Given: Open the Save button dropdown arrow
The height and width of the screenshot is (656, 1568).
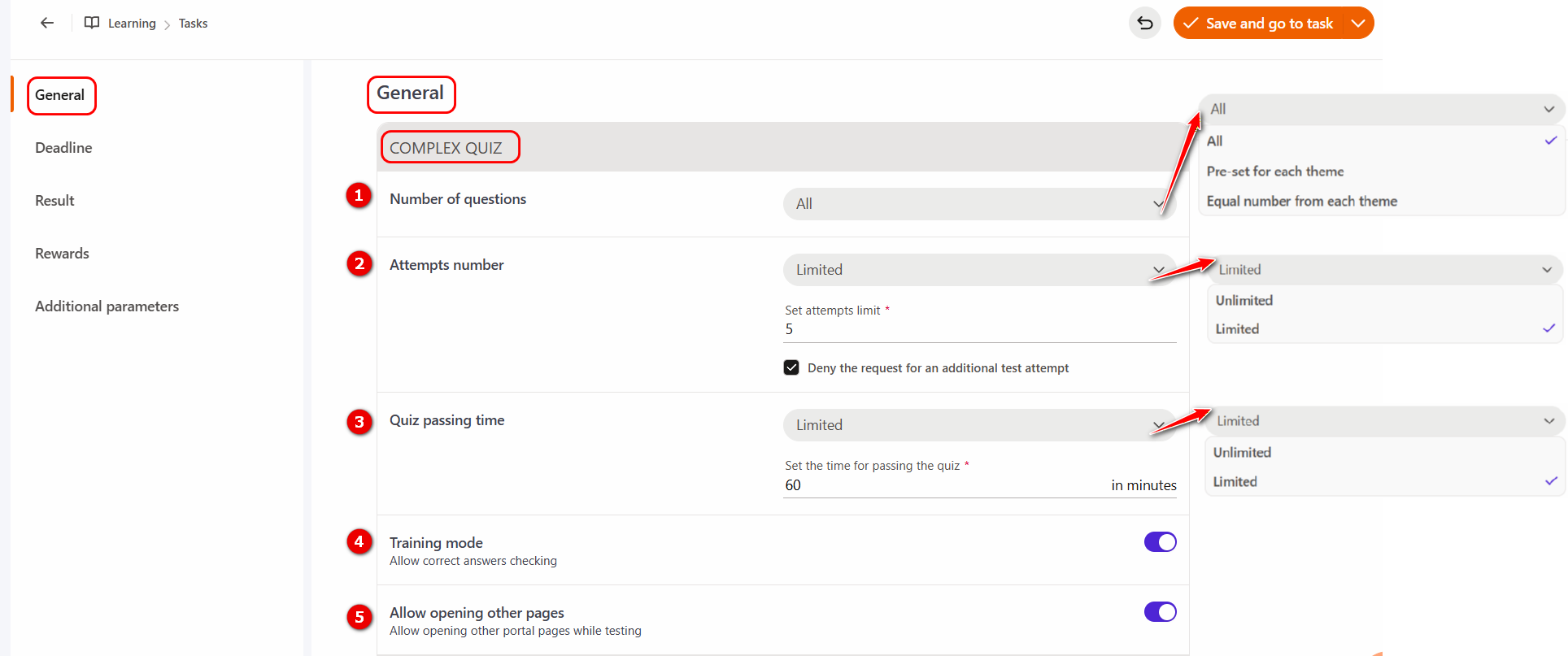Looking at the screenshot, I should [x=1357, y=23].
